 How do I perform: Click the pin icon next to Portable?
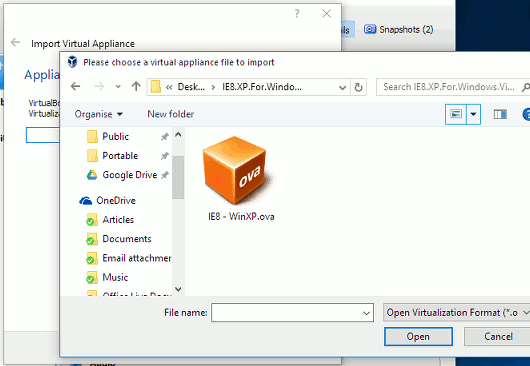point(165,156)
